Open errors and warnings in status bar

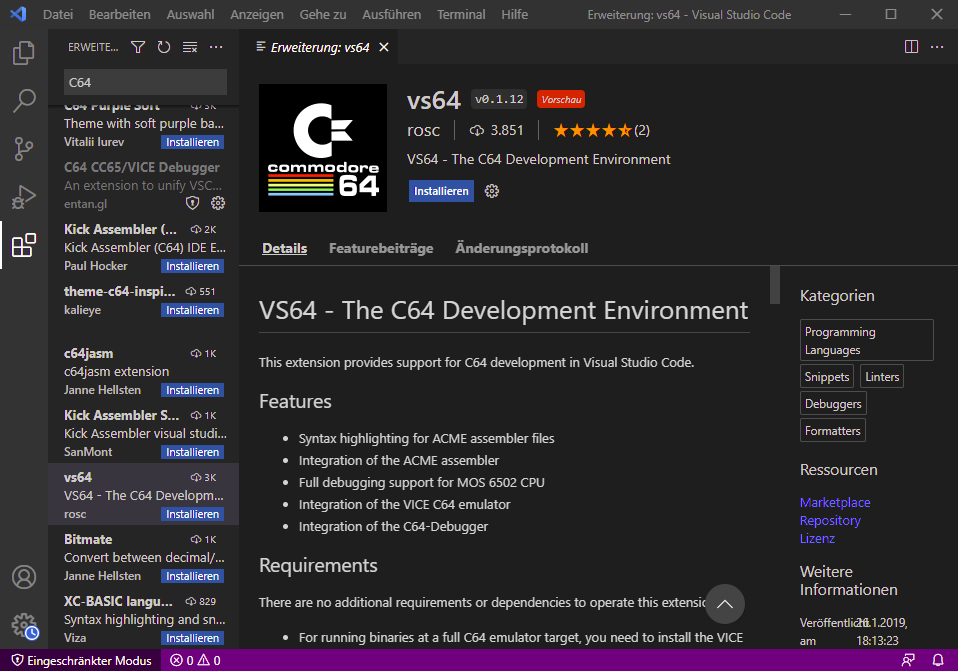pyautogui.click(x=196, y=661)
